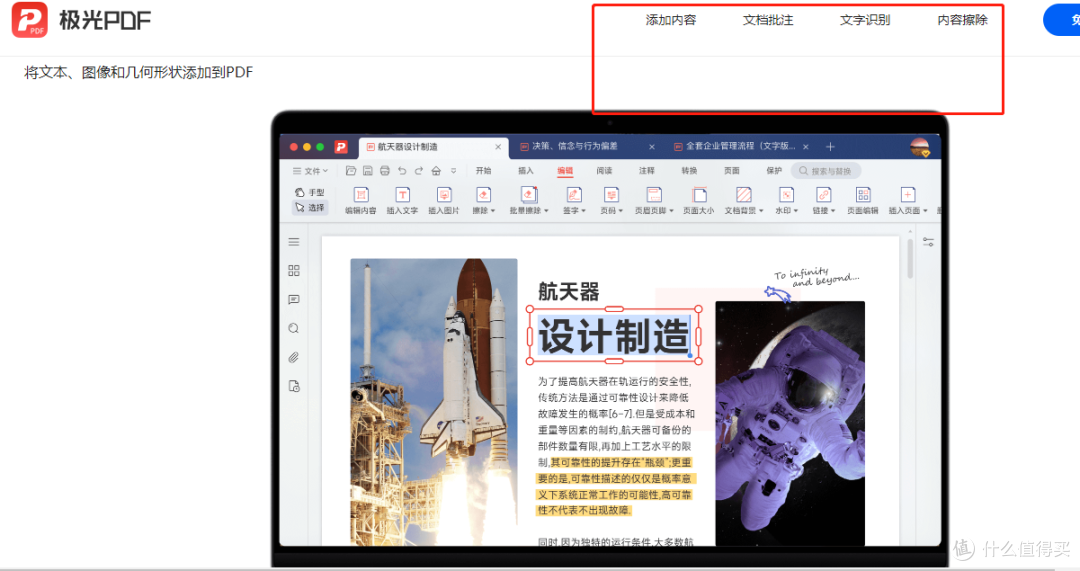Expand the quick access toolbar customize arrow

[x=453, y=170]
